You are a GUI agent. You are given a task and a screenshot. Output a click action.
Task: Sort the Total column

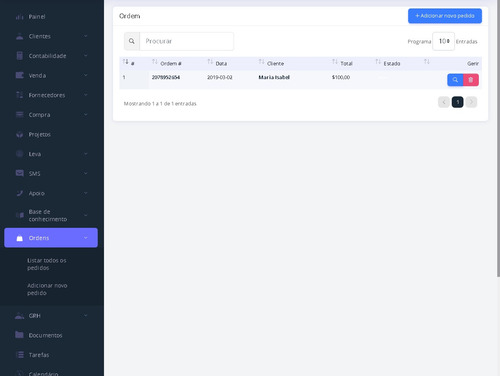pos(335,62)
